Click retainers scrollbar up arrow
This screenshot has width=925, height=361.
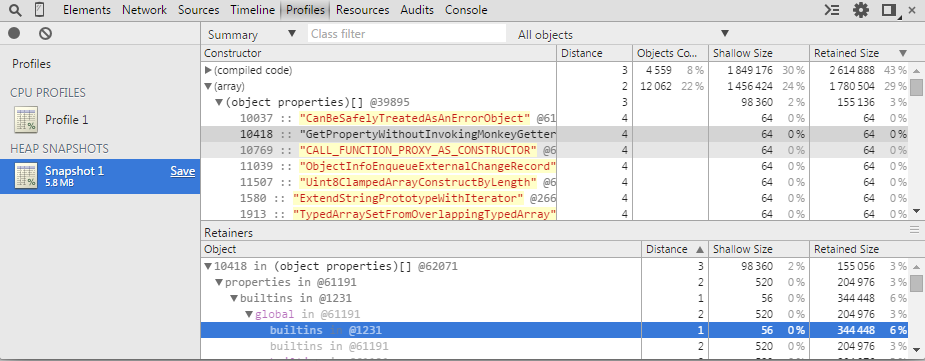point(916,266)
